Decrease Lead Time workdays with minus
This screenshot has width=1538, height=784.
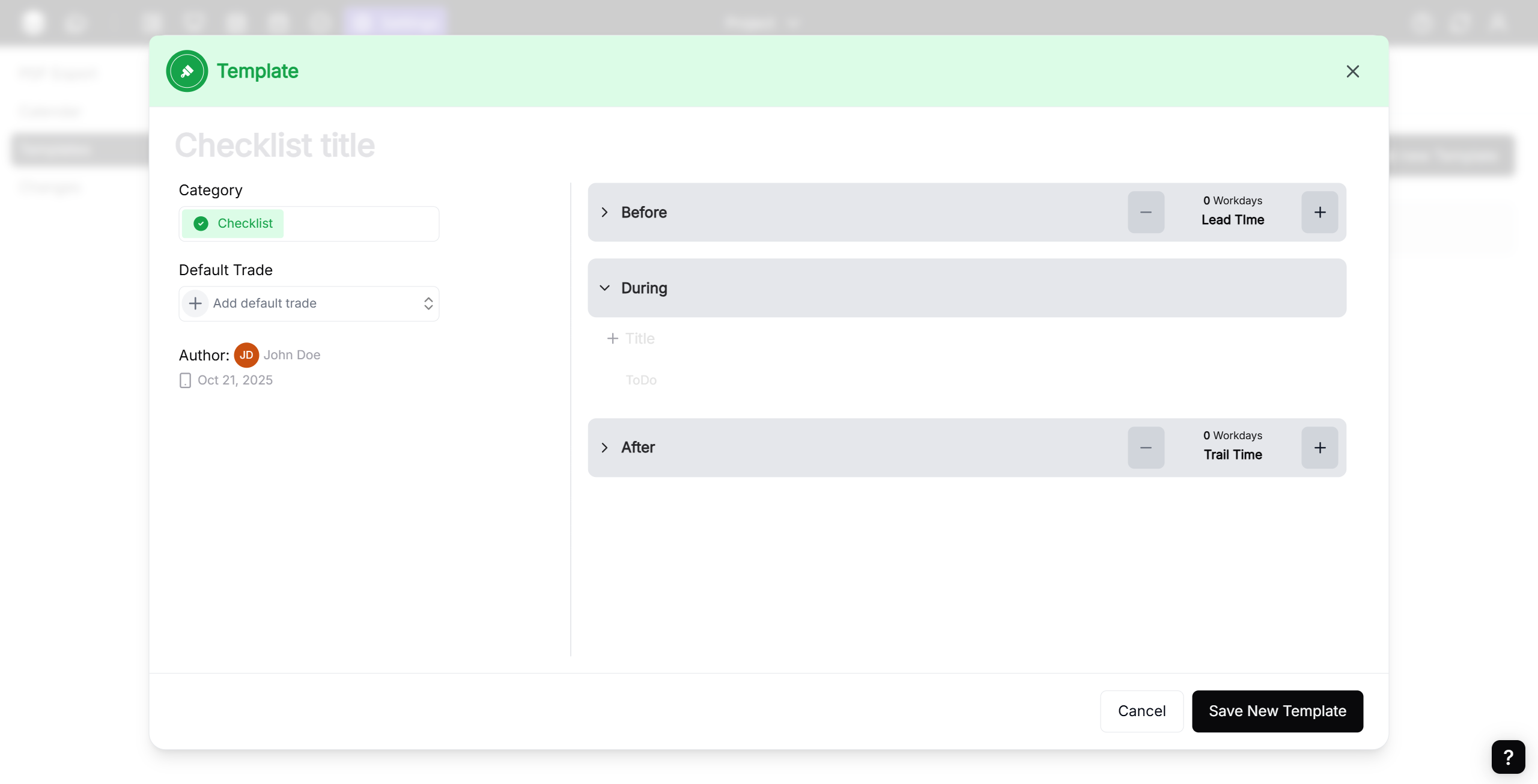[x=1146, y=212]
